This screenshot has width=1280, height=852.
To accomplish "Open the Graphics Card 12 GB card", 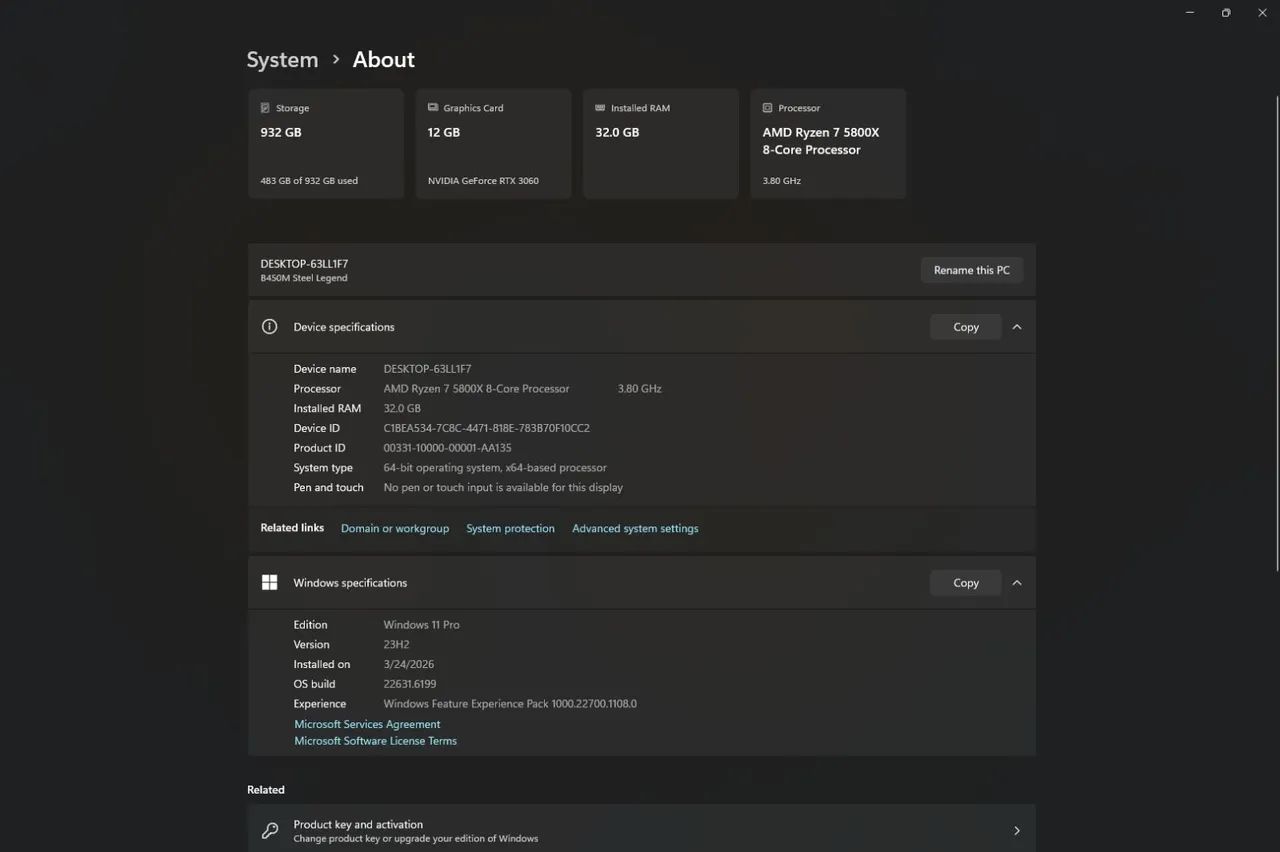I will pos(493,144).
